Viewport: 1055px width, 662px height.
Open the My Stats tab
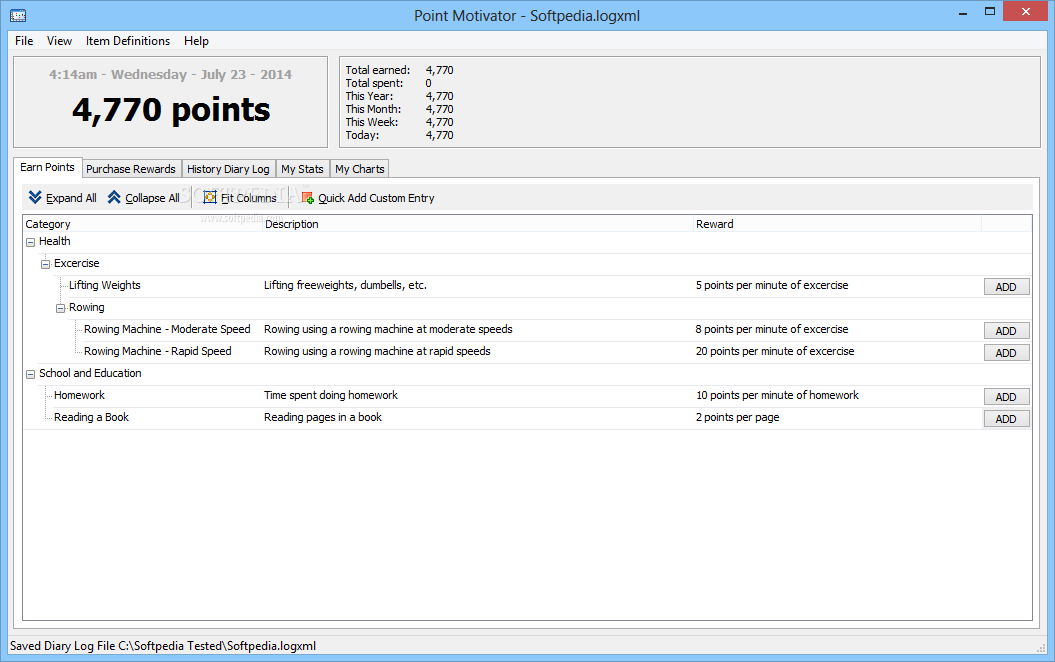point(302,169)
